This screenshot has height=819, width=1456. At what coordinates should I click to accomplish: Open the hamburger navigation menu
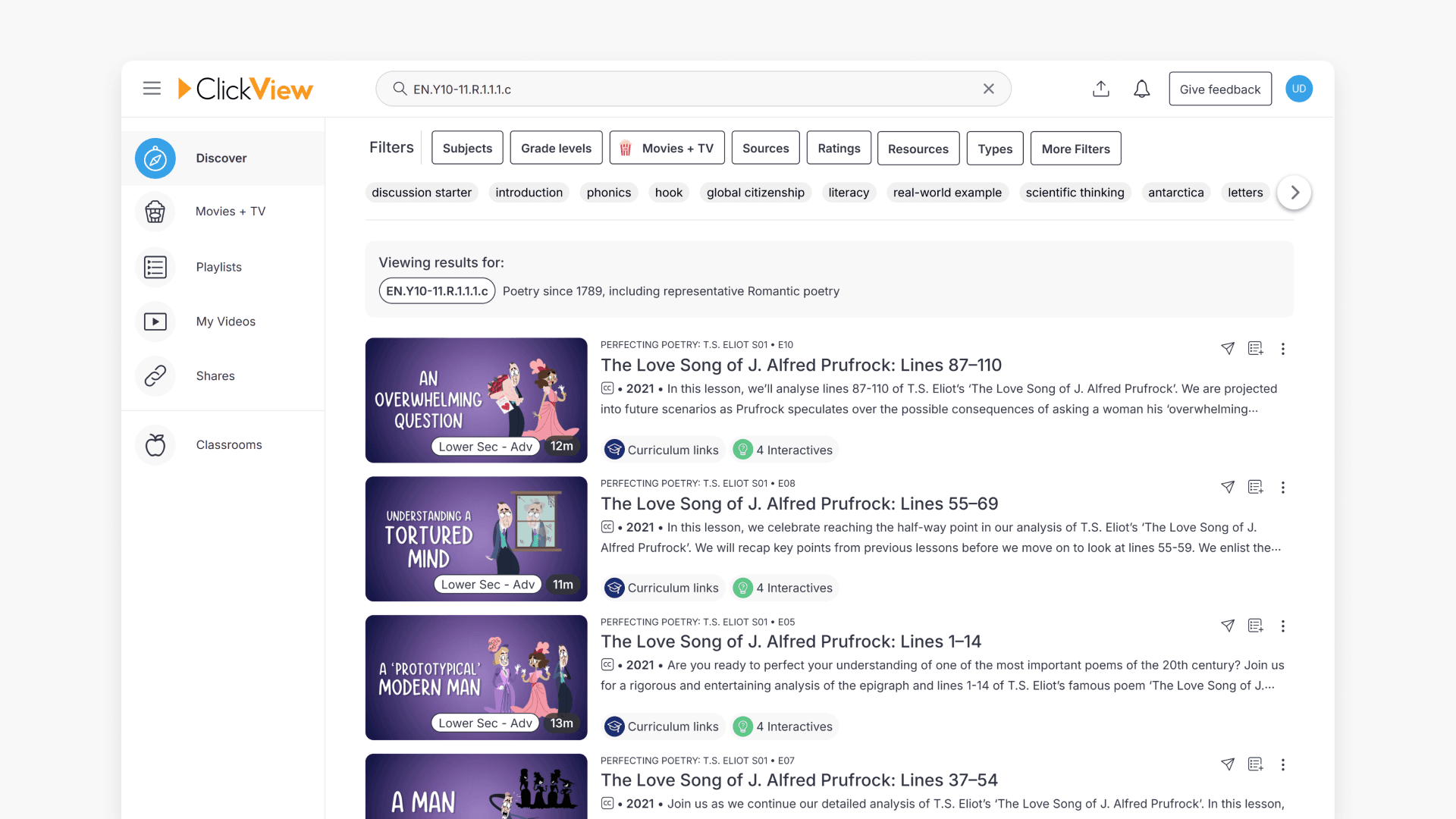pos(152,88)
